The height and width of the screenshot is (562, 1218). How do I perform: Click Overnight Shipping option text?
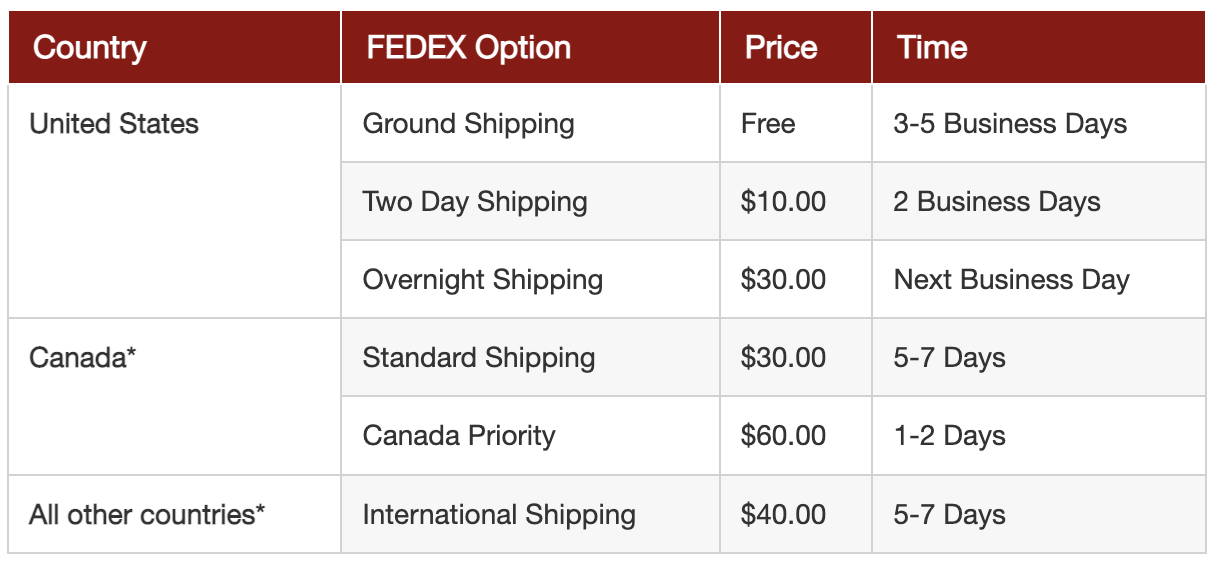(x=483, y=279)
